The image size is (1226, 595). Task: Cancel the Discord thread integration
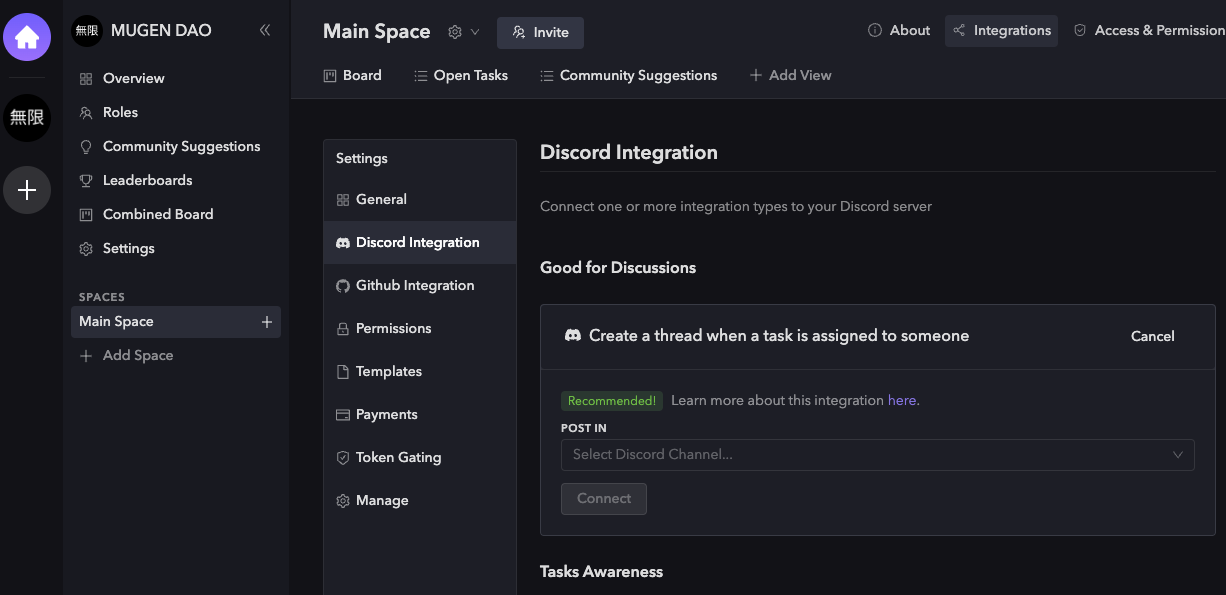tap(1152, 336)
